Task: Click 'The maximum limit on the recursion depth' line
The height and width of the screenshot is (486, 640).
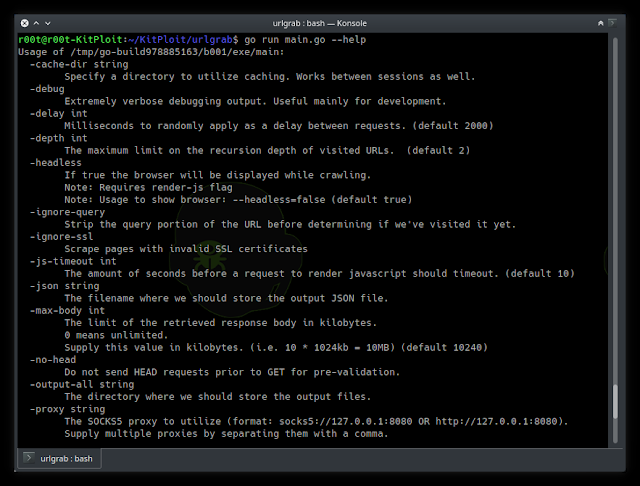Action: (x=267, y=150)
